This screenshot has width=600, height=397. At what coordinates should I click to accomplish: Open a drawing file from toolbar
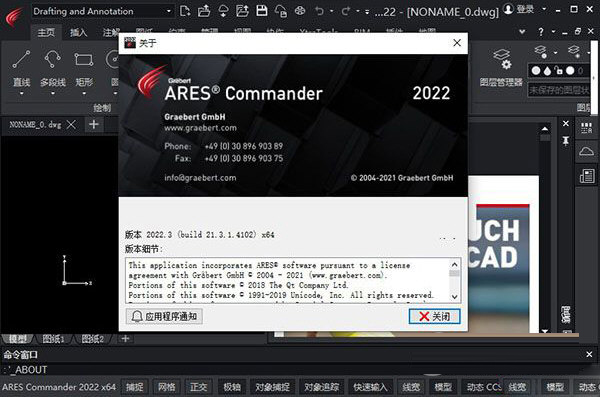coord(204,11)
